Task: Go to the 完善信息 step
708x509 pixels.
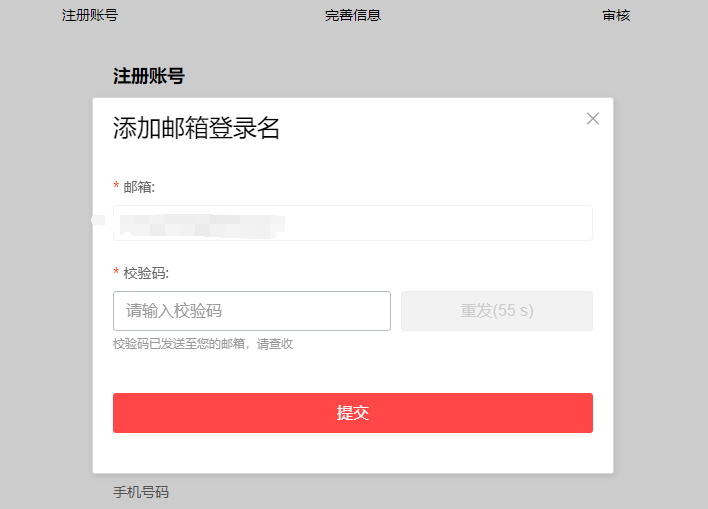Action: coord(353,15)
